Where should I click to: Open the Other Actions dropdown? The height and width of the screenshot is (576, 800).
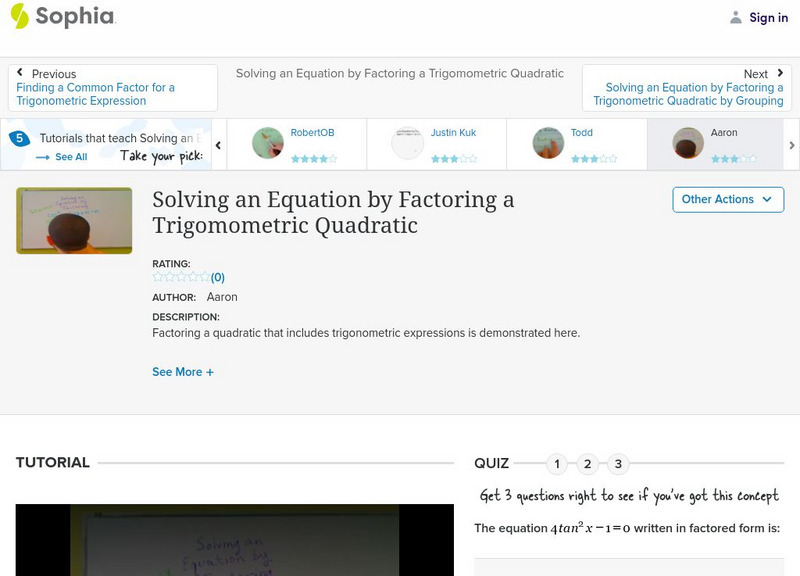(x=727, y=199)
